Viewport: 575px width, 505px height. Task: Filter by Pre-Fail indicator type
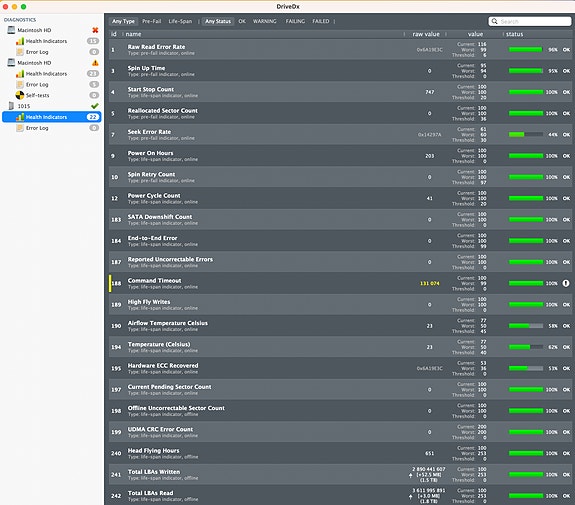[x=151, y=21]
